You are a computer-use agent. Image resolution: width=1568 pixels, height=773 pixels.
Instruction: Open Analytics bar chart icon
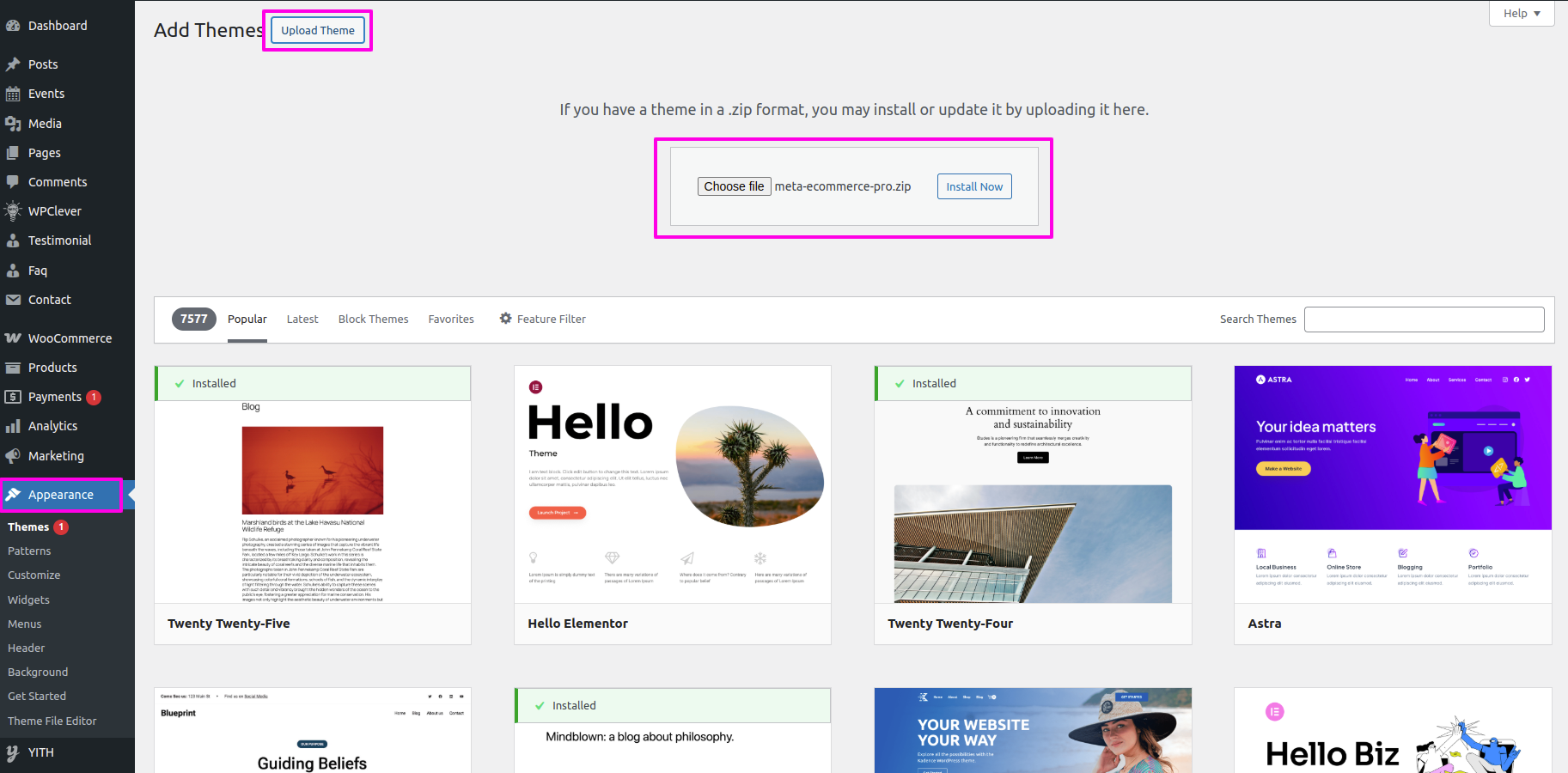click(13, 426)
